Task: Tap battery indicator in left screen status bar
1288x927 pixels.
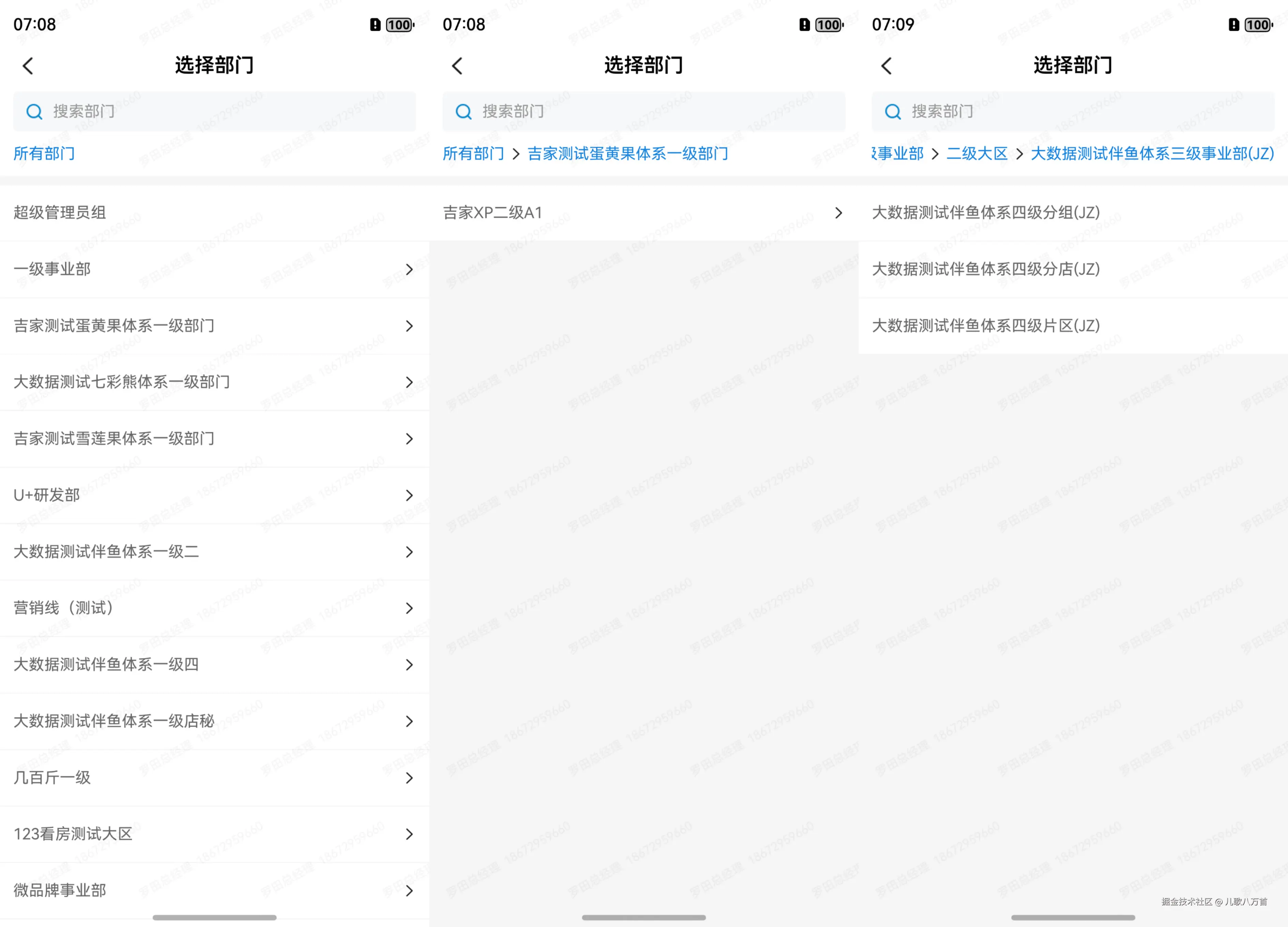Action: click(400, 25)
